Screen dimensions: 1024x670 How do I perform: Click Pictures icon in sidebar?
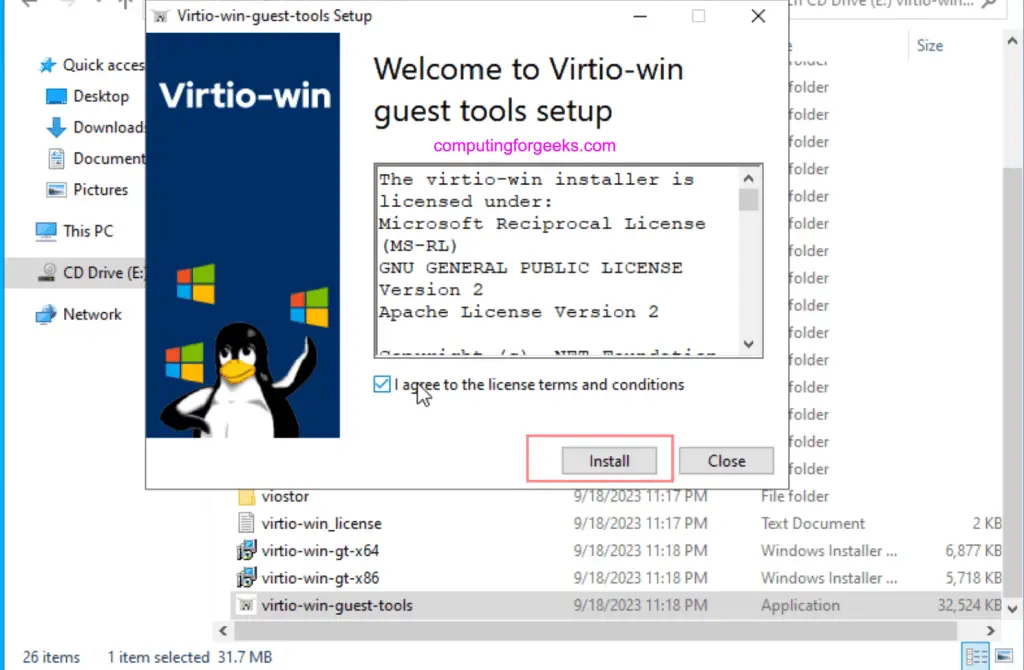click(x=56, y=190)
